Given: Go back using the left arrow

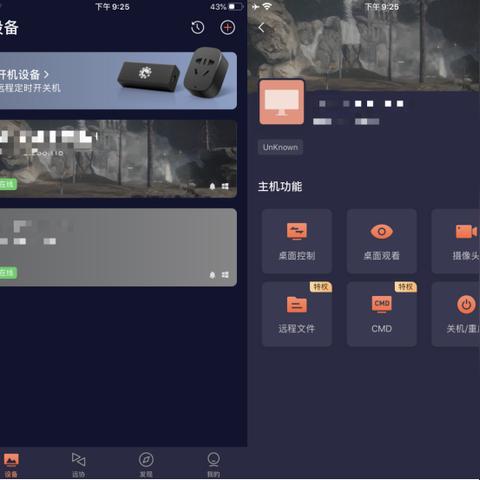Looking at the screenshot, I should point(261,27).
